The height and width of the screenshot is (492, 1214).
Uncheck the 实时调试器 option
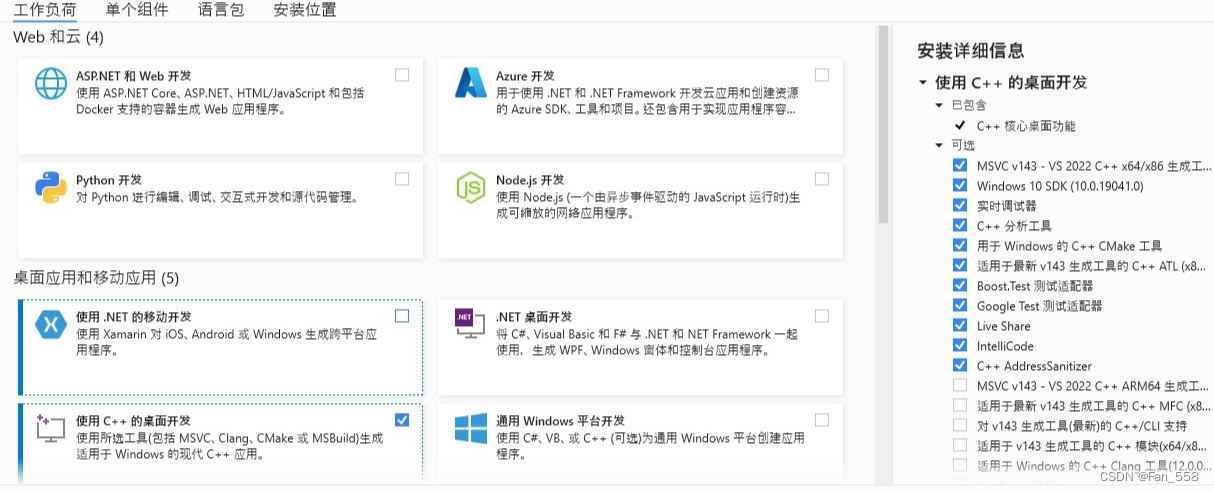coord(960,205)
